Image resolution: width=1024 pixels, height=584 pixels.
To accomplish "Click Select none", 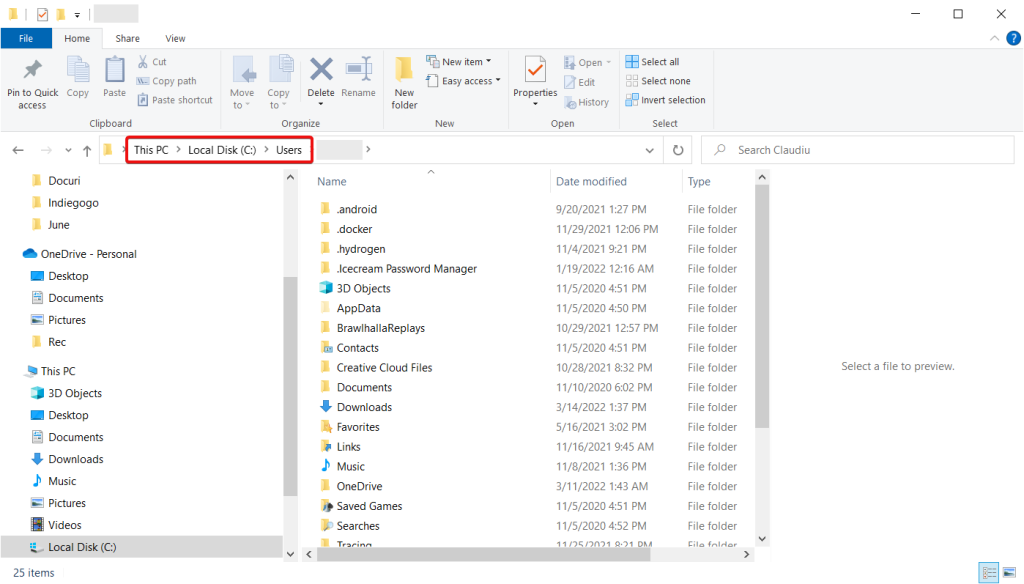I will click(x=659, y=81).
